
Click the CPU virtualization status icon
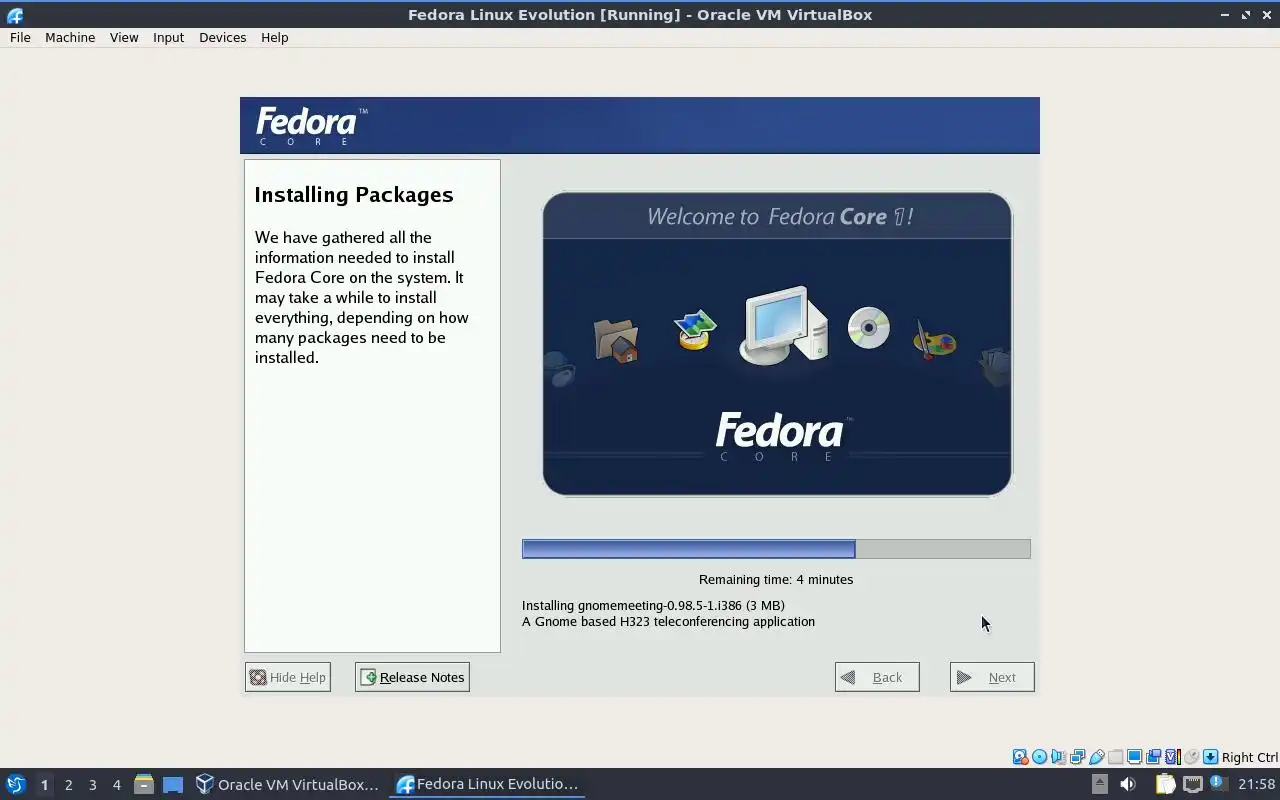point(1172,757)
